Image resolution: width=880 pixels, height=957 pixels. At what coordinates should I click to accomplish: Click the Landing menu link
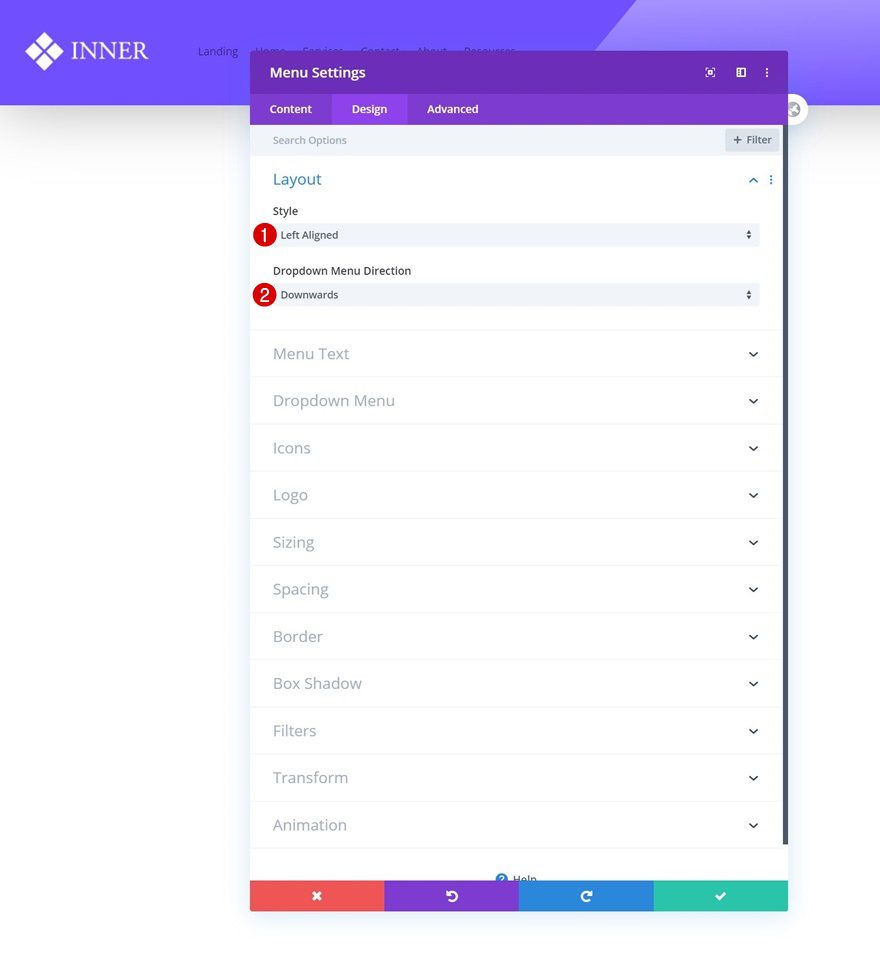tap(218, 51)
